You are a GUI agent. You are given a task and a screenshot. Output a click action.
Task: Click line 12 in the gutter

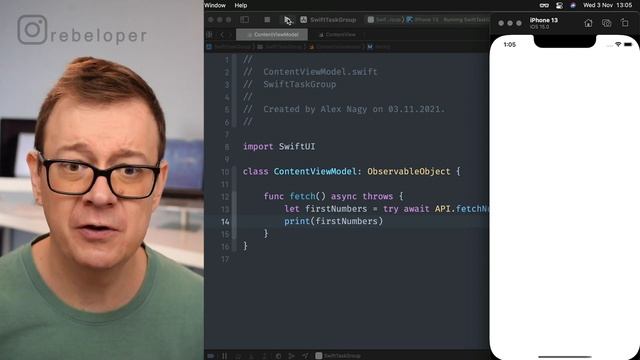coord(225,196)
